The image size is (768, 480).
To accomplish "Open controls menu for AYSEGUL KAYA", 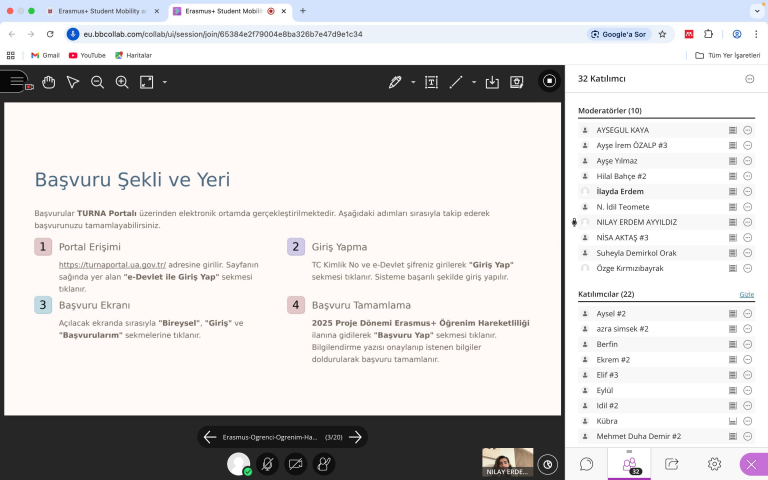I will tap(748, 130).
